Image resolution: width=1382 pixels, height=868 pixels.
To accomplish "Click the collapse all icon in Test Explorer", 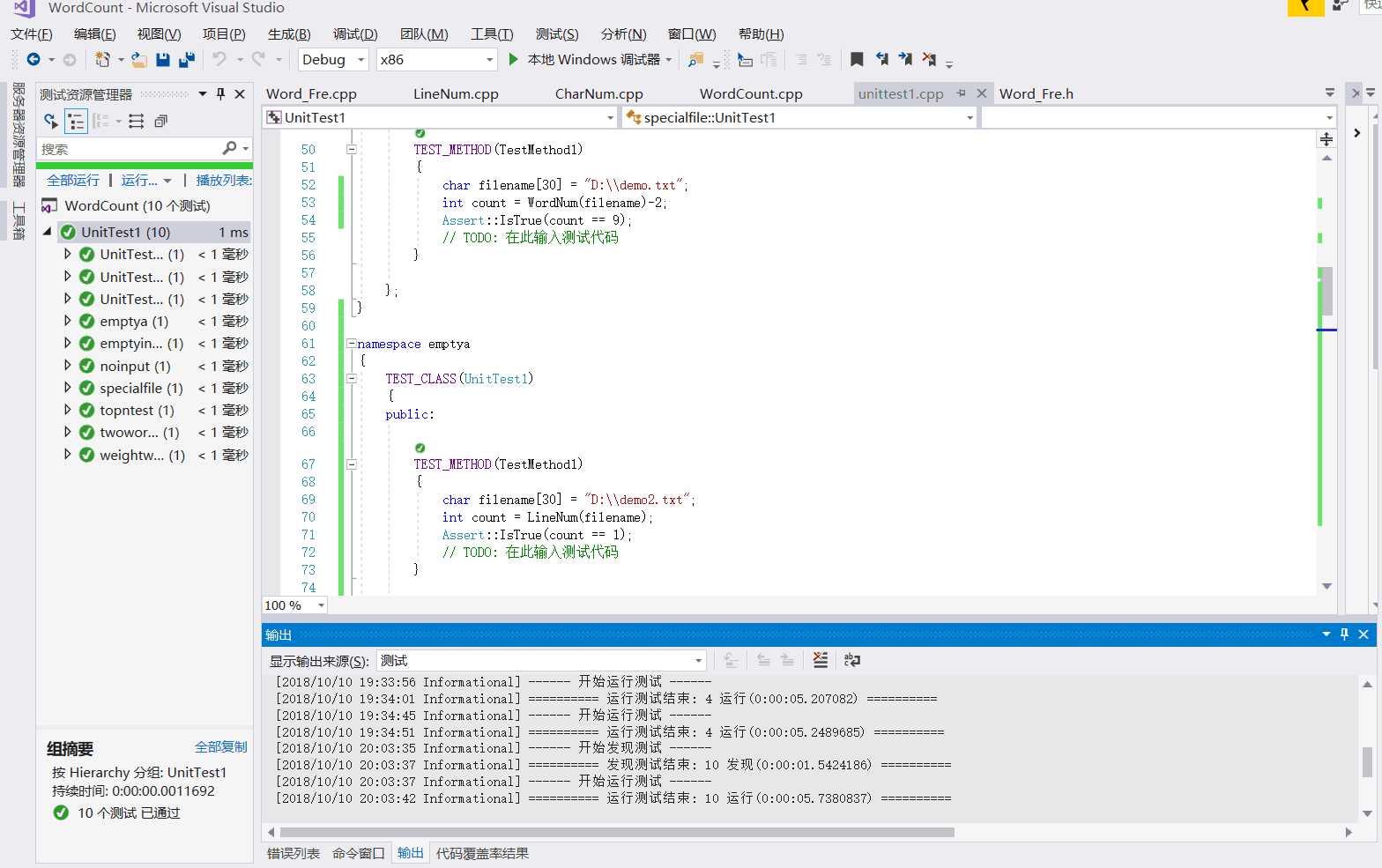I will tap(160, 121).
